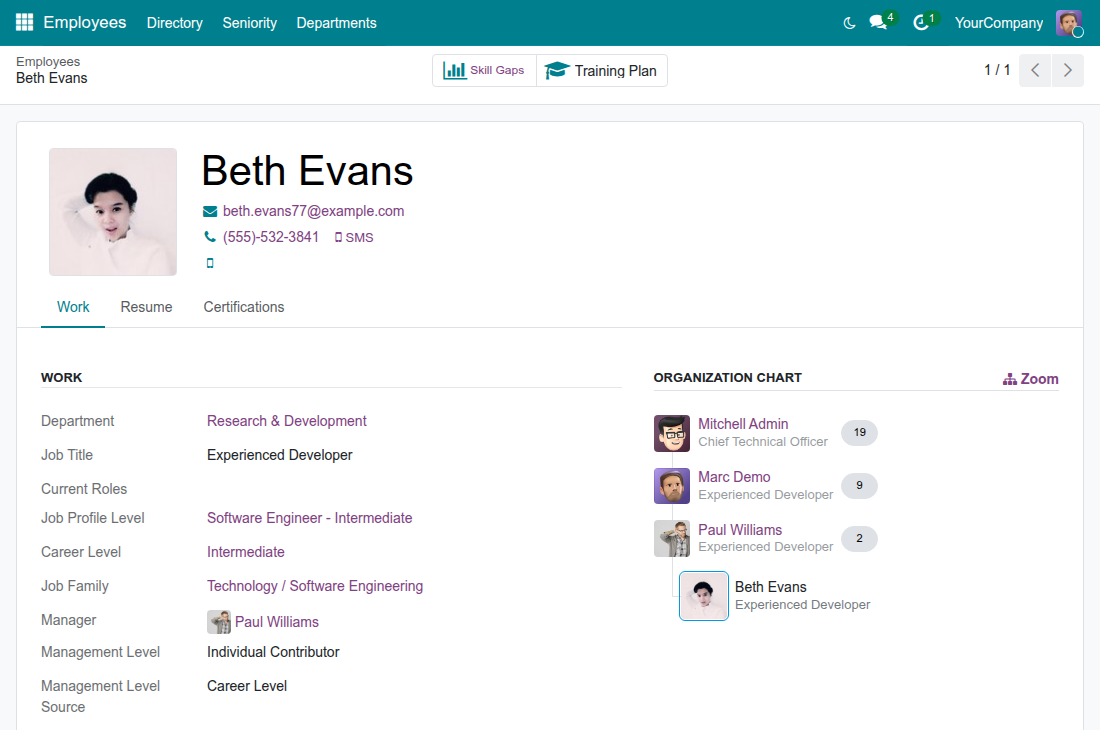Click the Beth Evans name heading
The width and height of the screenshot is (1100, 730).
tap(307, 171)
